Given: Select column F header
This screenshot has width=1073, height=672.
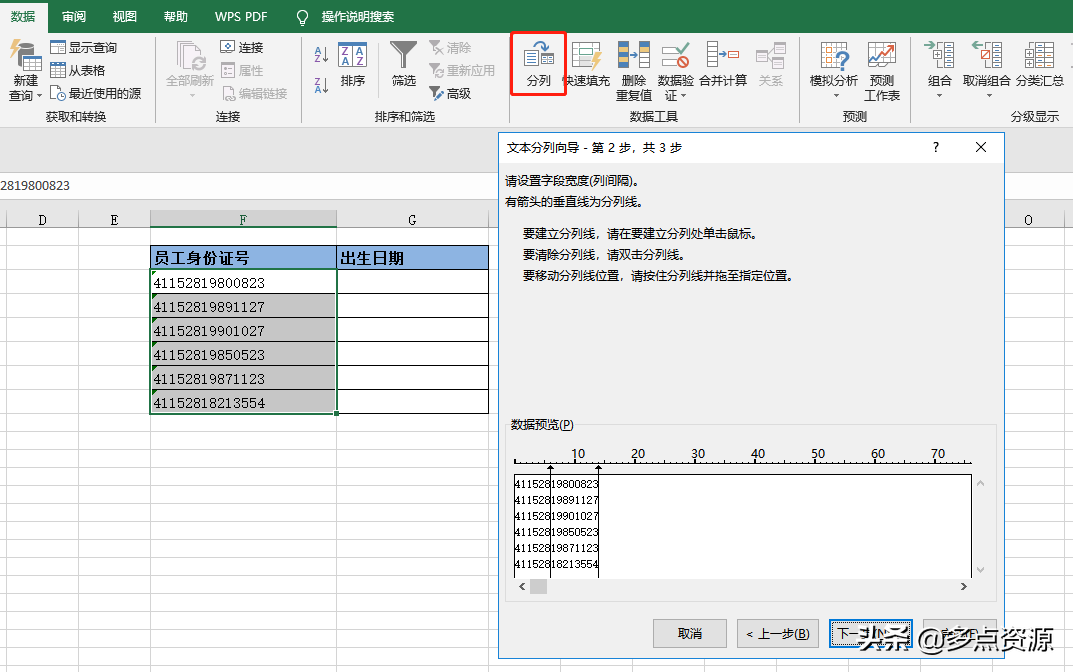Looking at the screenshot, I should click(243, 219).
